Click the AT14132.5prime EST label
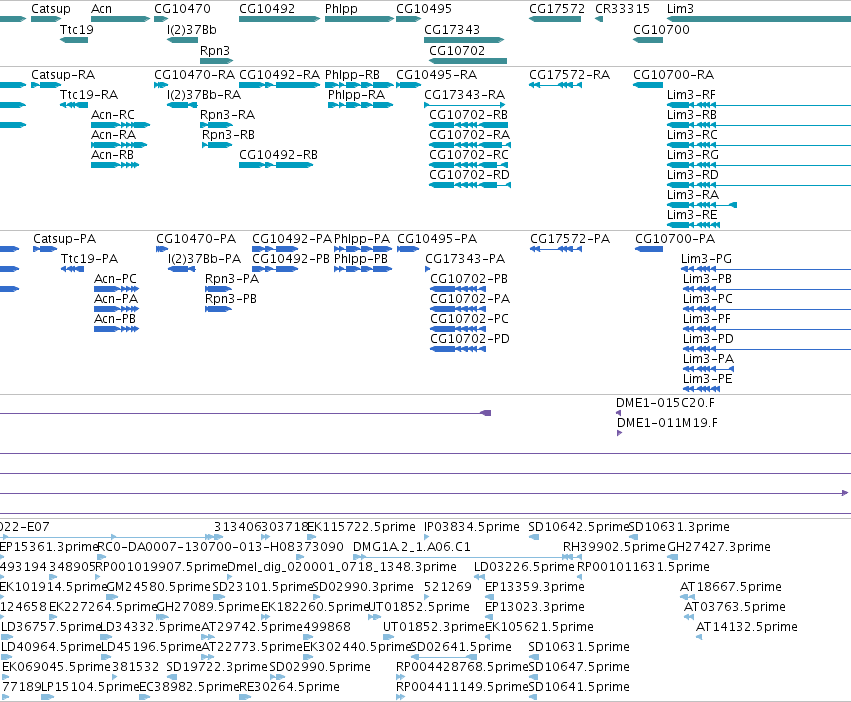Viewport: 851px width, 702px height. [747, 627]
